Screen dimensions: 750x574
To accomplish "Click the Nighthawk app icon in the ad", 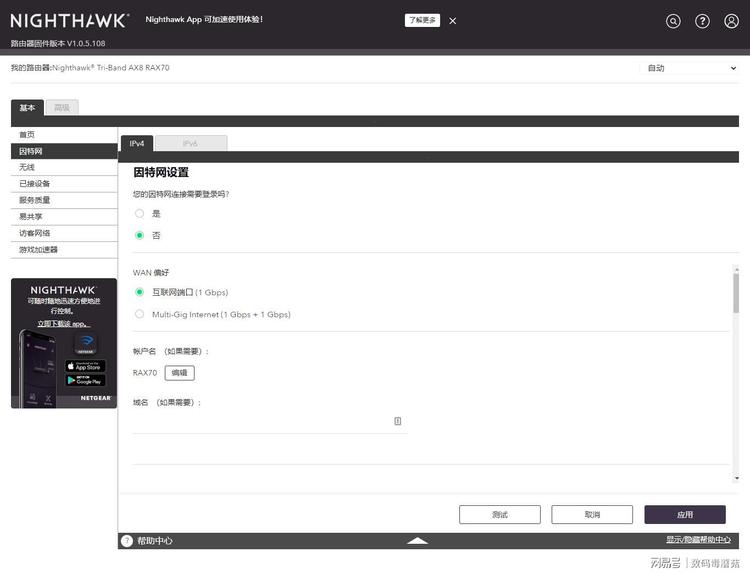I will (86, 343).
